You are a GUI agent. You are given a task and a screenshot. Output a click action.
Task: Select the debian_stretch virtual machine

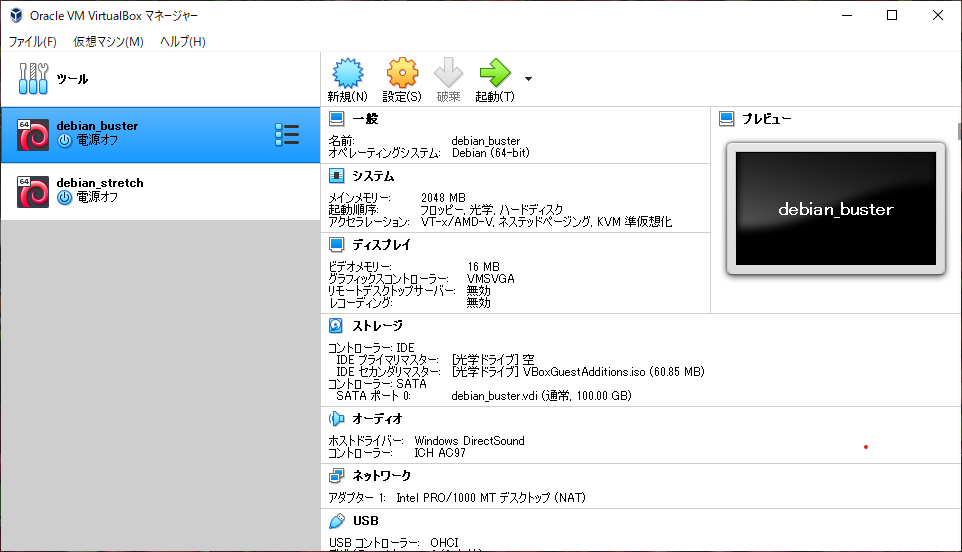(160, 192)
